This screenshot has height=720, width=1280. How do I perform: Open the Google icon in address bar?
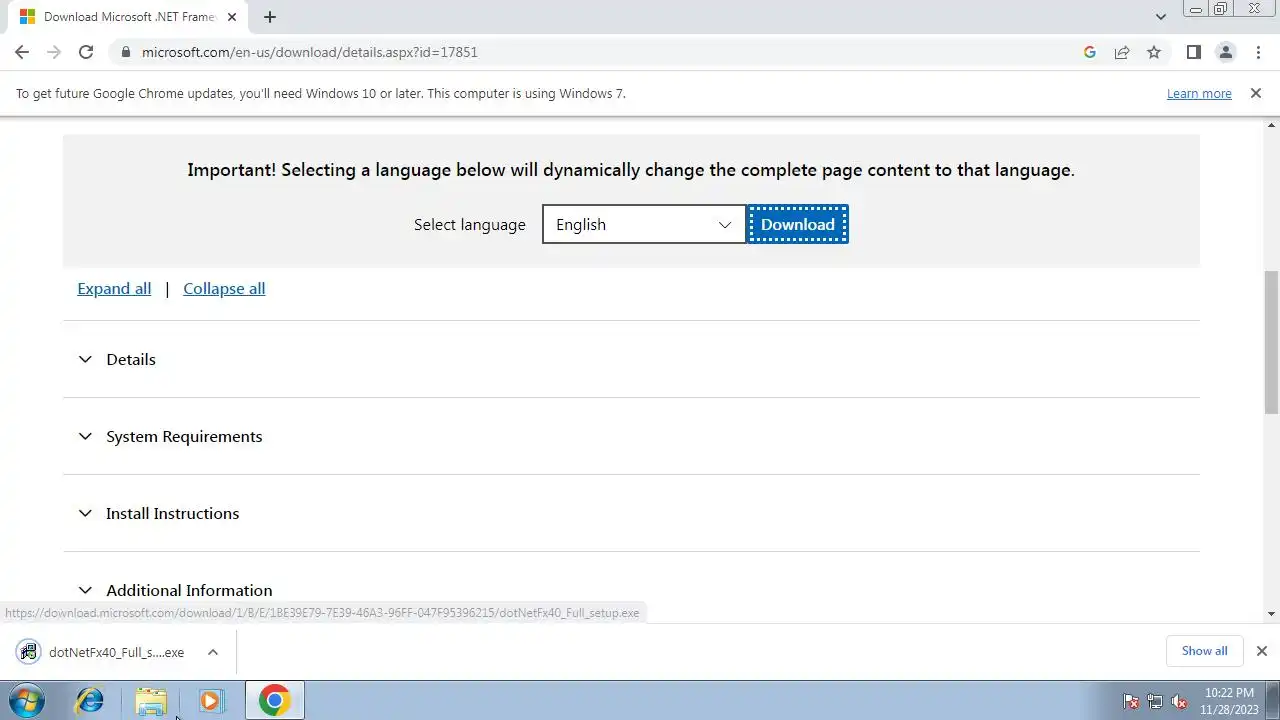coord(1090,52)
